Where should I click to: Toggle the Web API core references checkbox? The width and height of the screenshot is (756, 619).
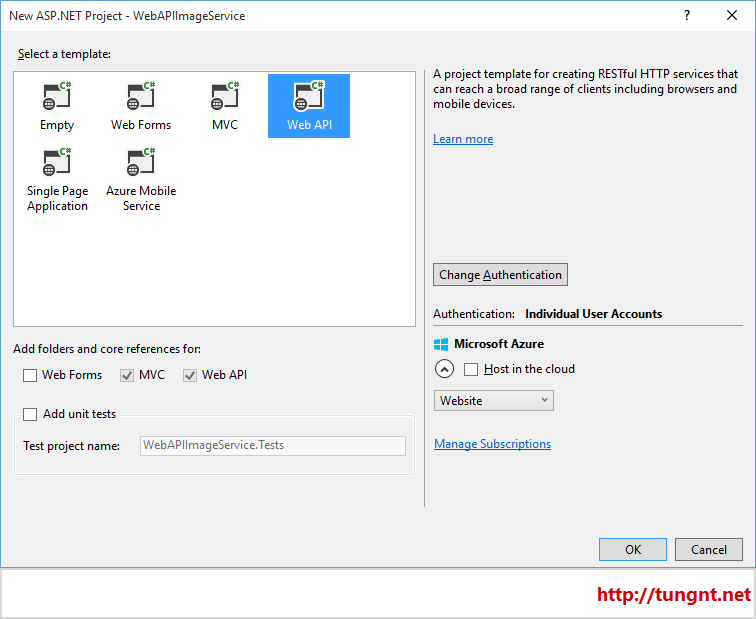(x=190, y=375)
